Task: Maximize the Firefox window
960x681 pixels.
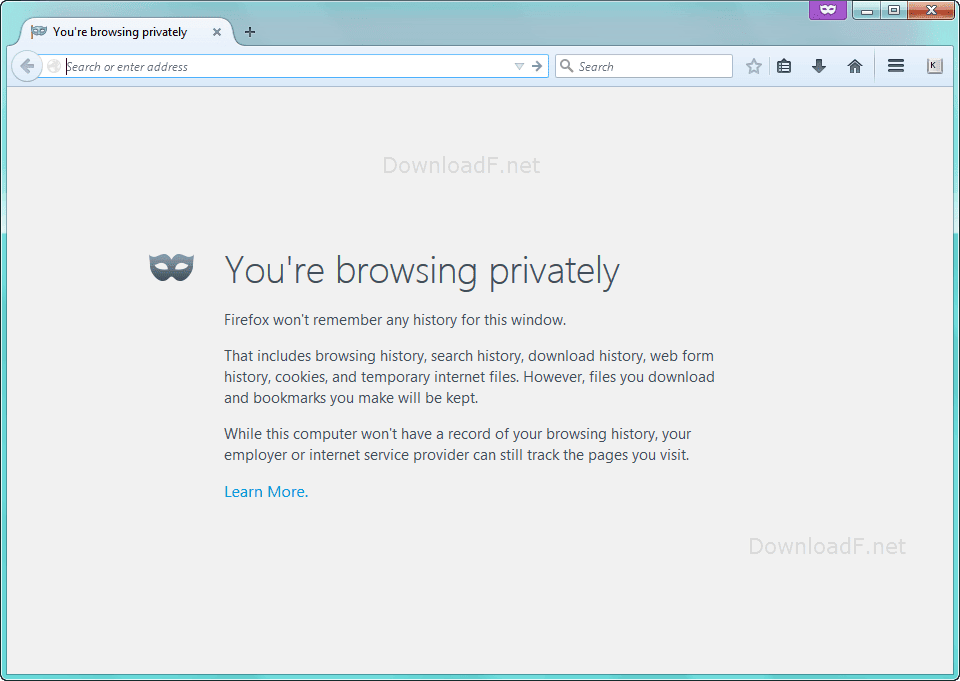Action: tap(894, 10)
